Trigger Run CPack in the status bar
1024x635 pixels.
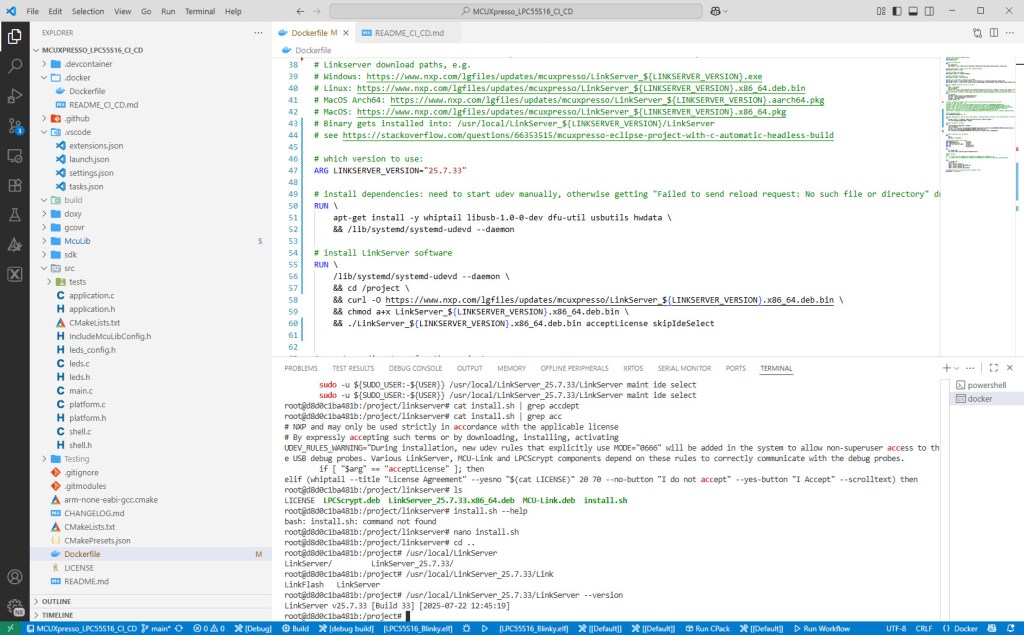coord(710,629)
